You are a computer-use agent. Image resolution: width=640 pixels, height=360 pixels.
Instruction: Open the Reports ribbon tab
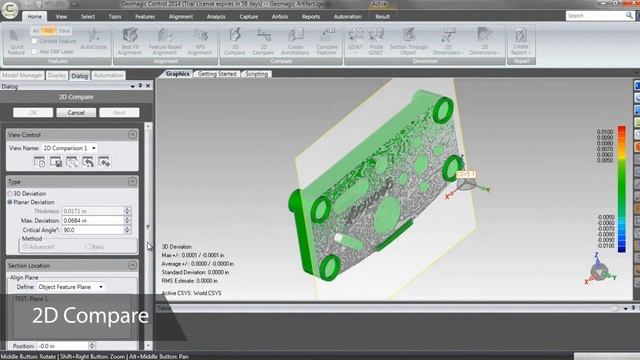[x=311, y=16]
